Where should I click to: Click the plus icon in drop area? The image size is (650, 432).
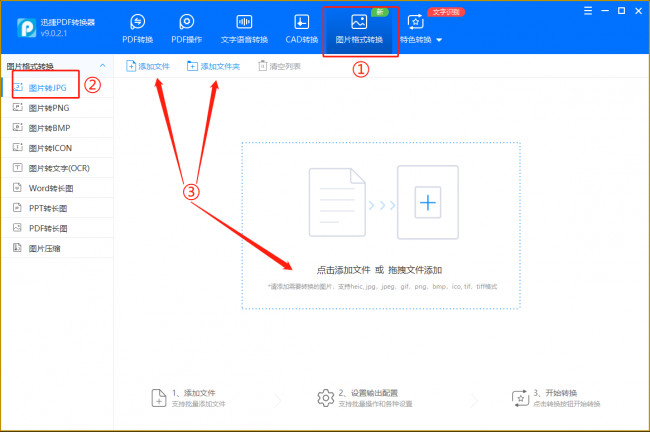click(x=428, y=202)
